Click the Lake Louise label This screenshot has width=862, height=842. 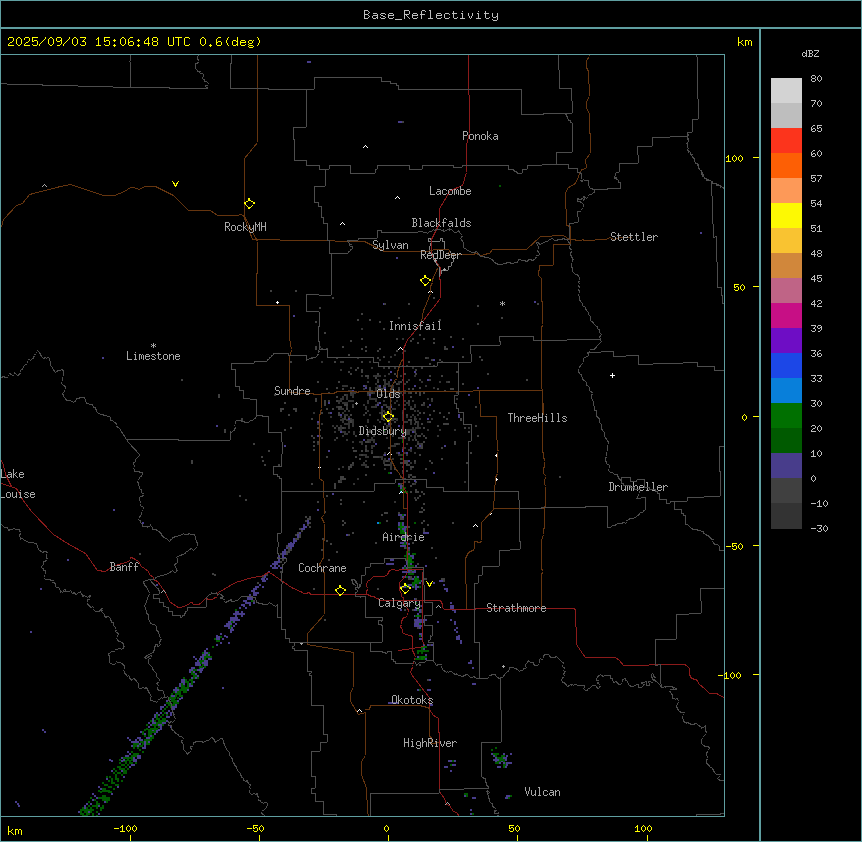coord(18,484)
